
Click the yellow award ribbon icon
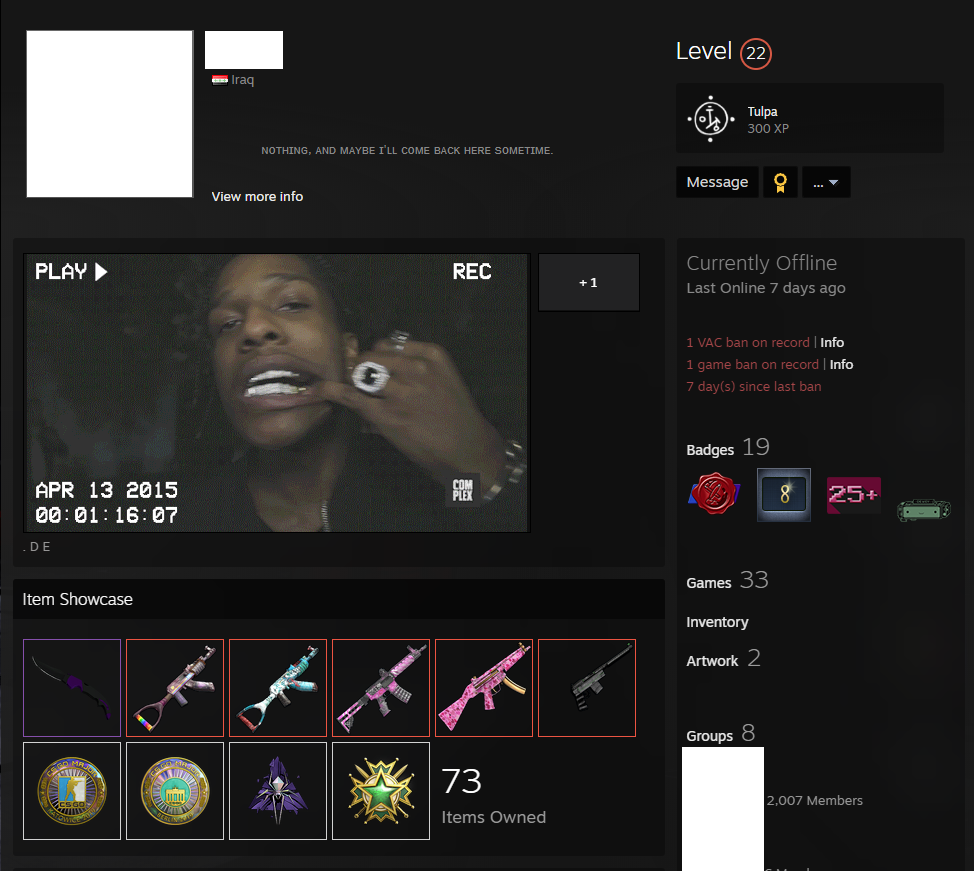pos(780,182)
